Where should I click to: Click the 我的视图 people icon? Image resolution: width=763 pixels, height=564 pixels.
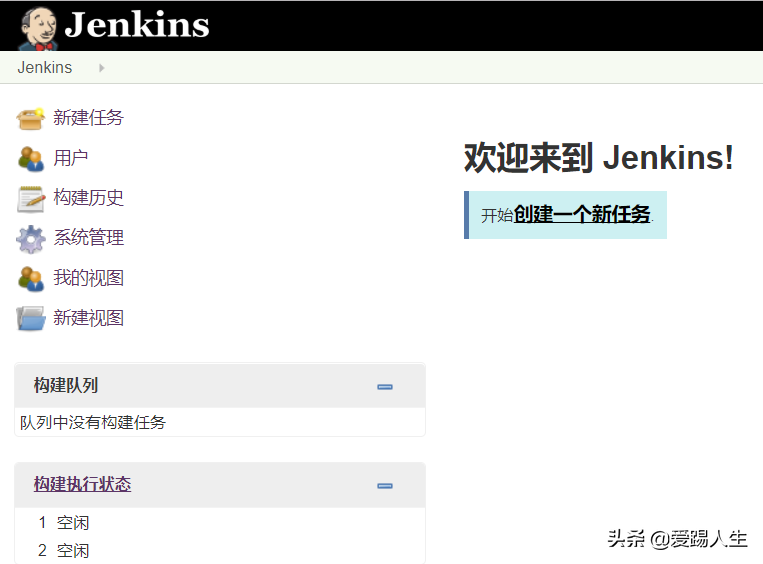(31, 279)
